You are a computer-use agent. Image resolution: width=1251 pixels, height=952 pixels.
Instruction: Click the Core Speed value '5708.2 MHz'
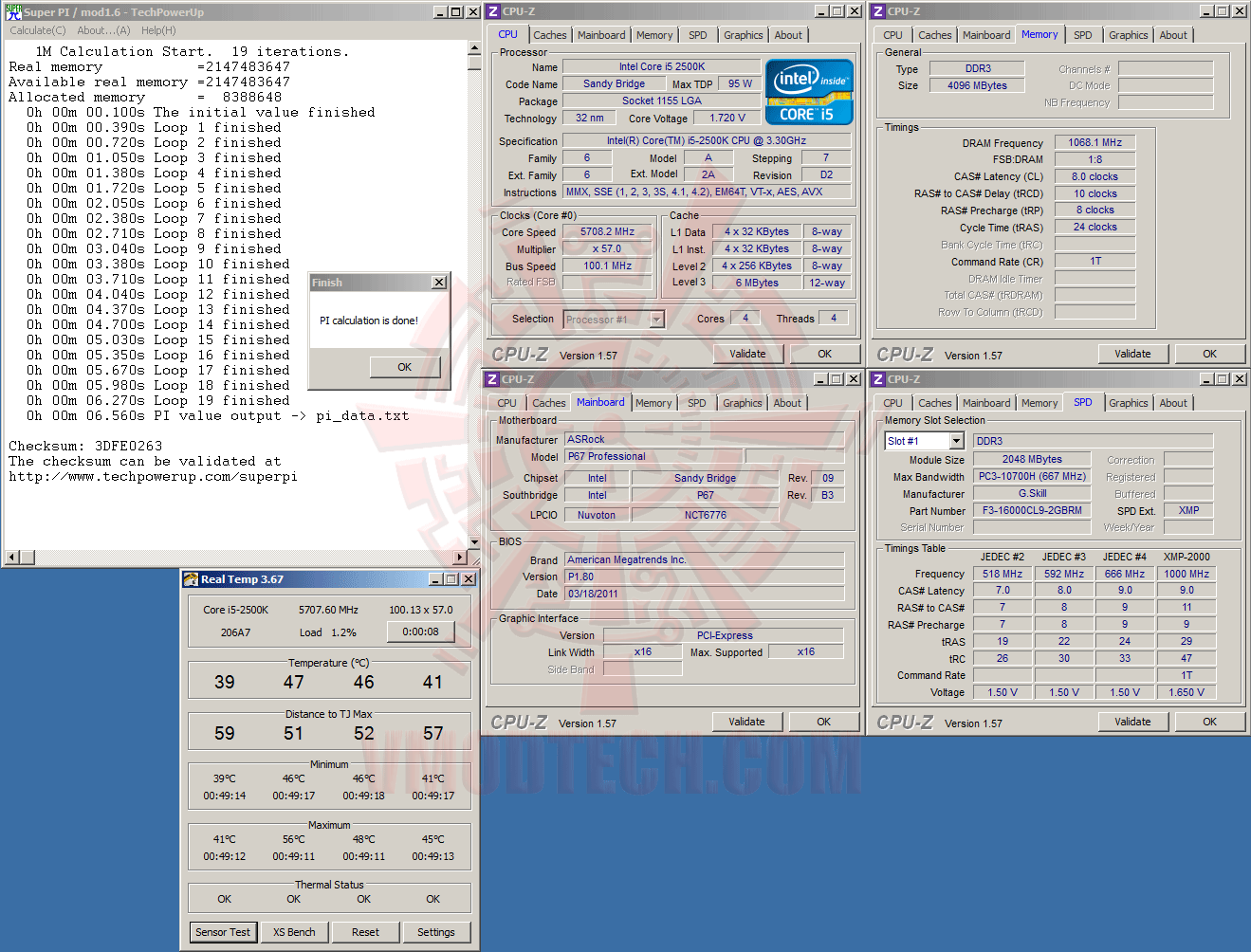point(607,231)
